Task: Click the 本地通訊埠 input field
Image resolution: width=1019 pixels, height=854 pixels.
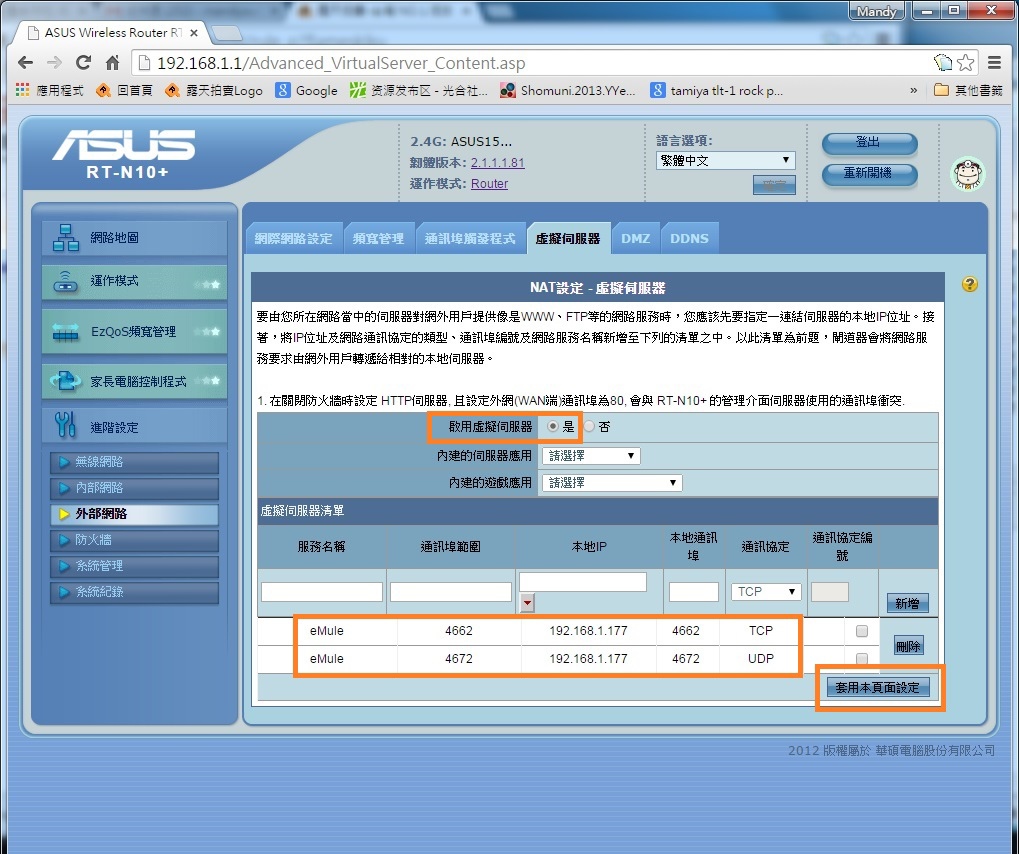Action: point(694,592)
